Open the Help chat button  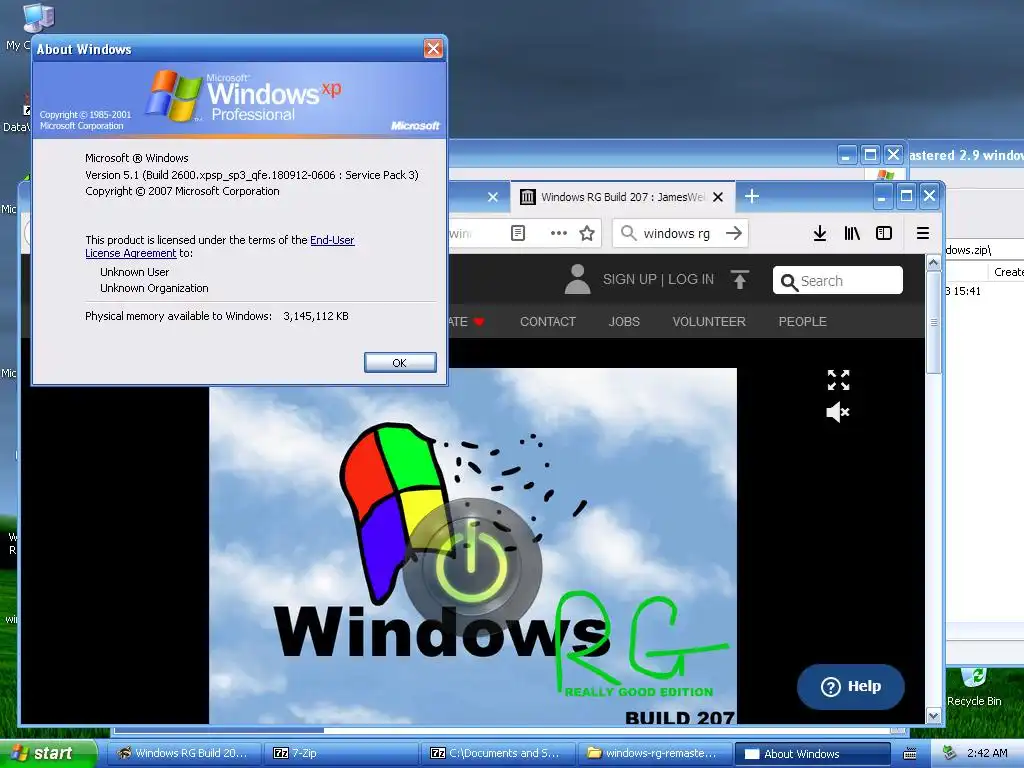point(851,686)
